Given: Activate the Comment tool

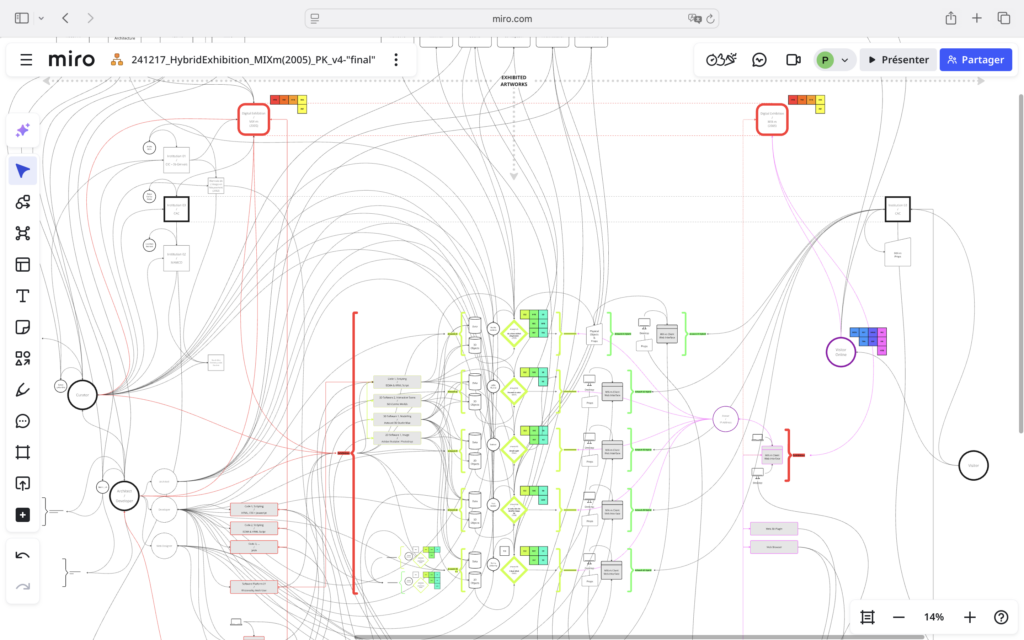Looking at the screenshot, I should coord(22,421).
